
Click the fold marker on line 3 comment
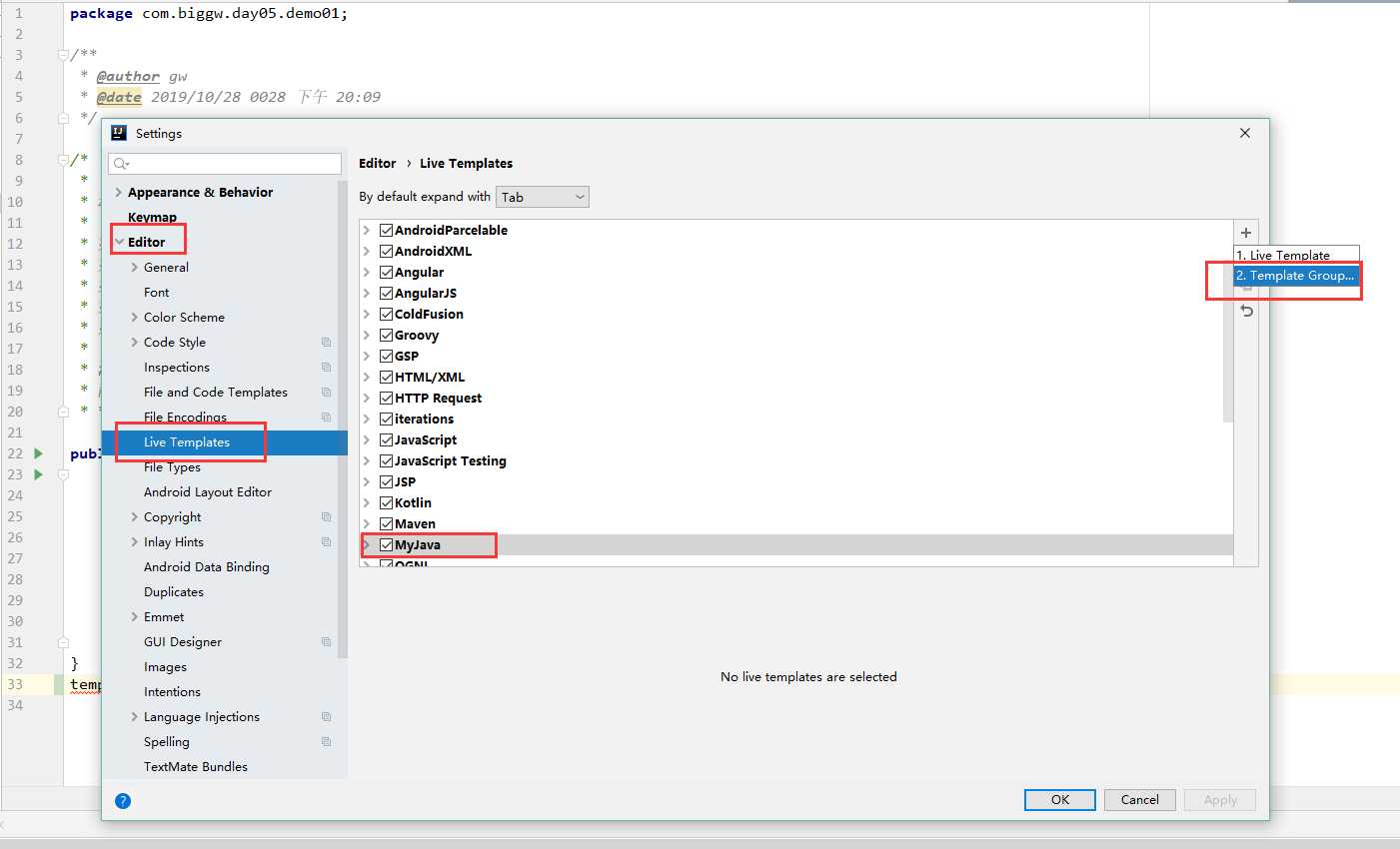click(x=63, y=55)
